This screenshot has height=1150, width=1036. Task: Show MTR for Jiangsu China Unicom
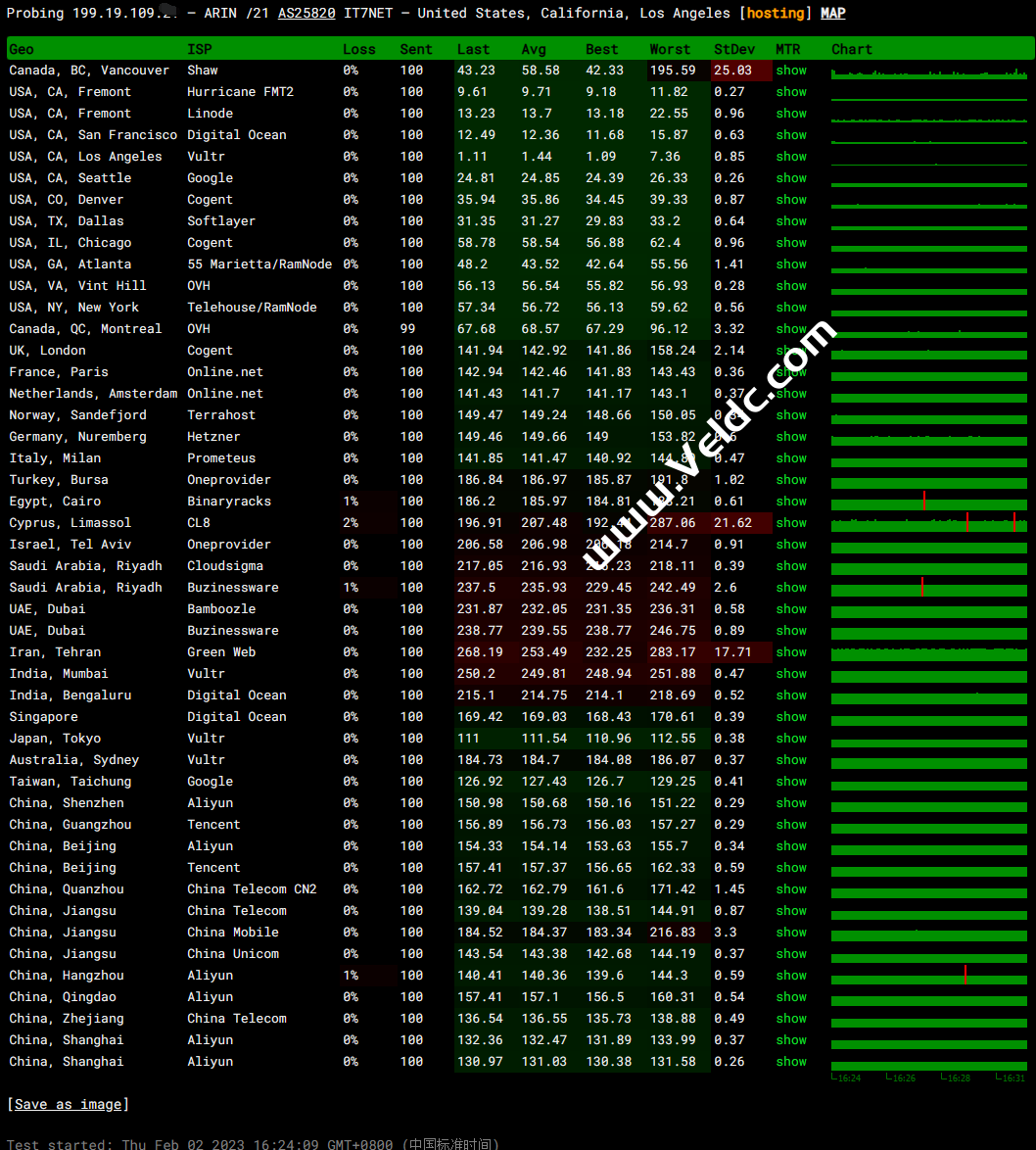pos(791,954)
